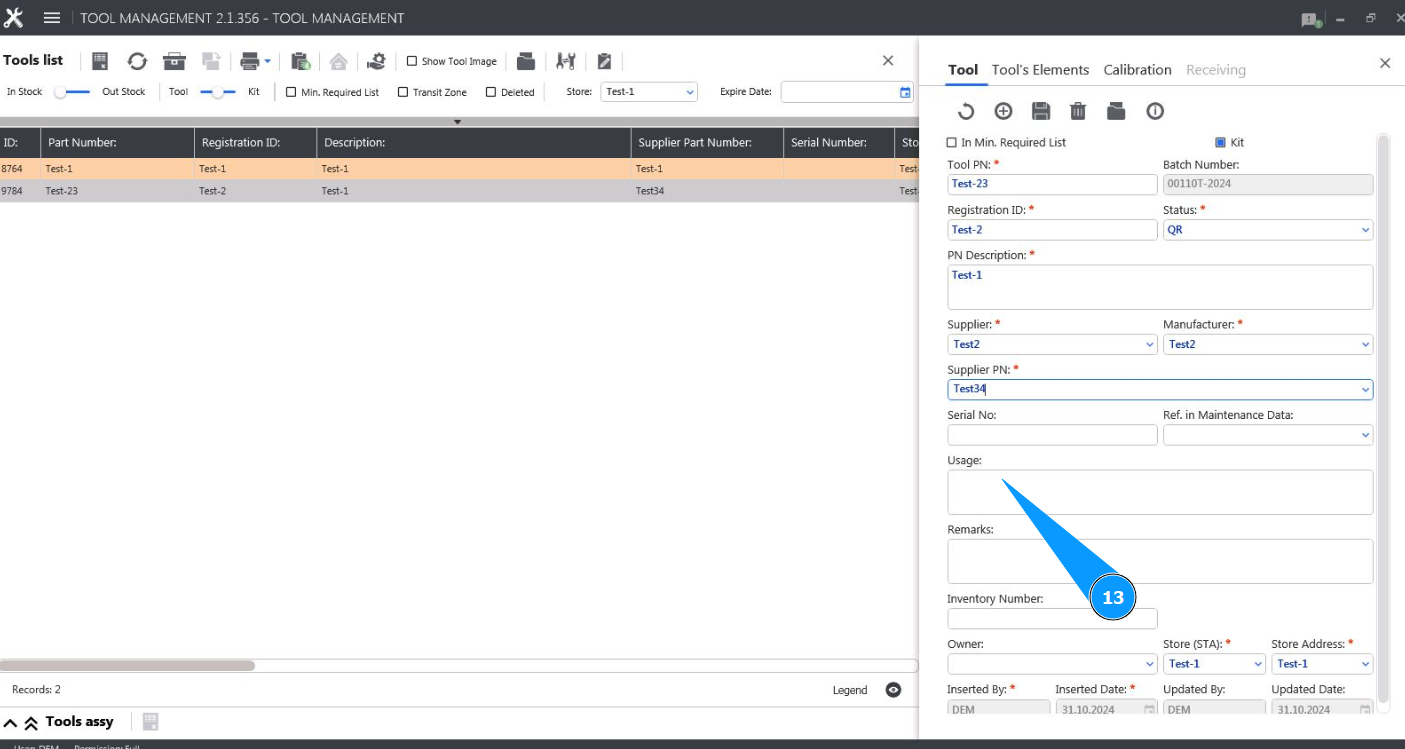Uncheck the Kit checkbox in Tool panel

coord(1221,143)
